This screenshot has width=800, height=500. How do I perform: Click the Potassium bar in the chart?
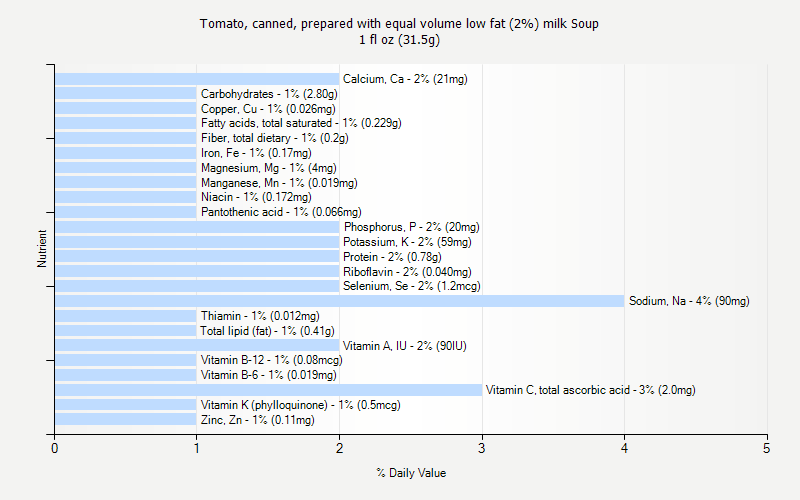tap(197, 242)
